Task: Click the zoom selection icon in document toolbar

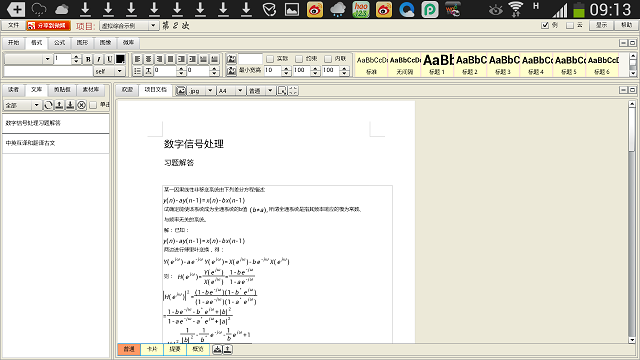Action: 282,91
